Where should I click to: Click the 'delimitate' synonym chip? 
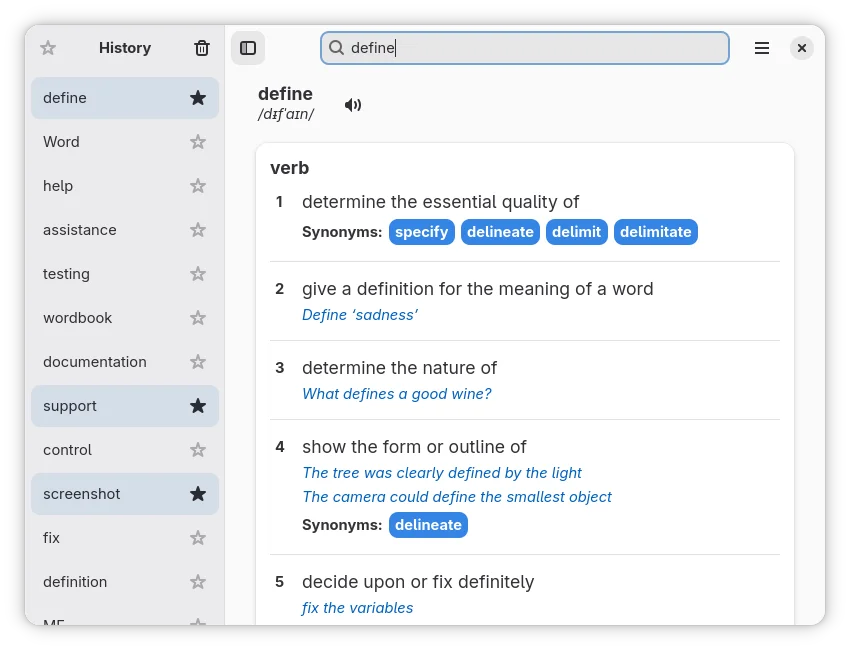tap(655, 231)
